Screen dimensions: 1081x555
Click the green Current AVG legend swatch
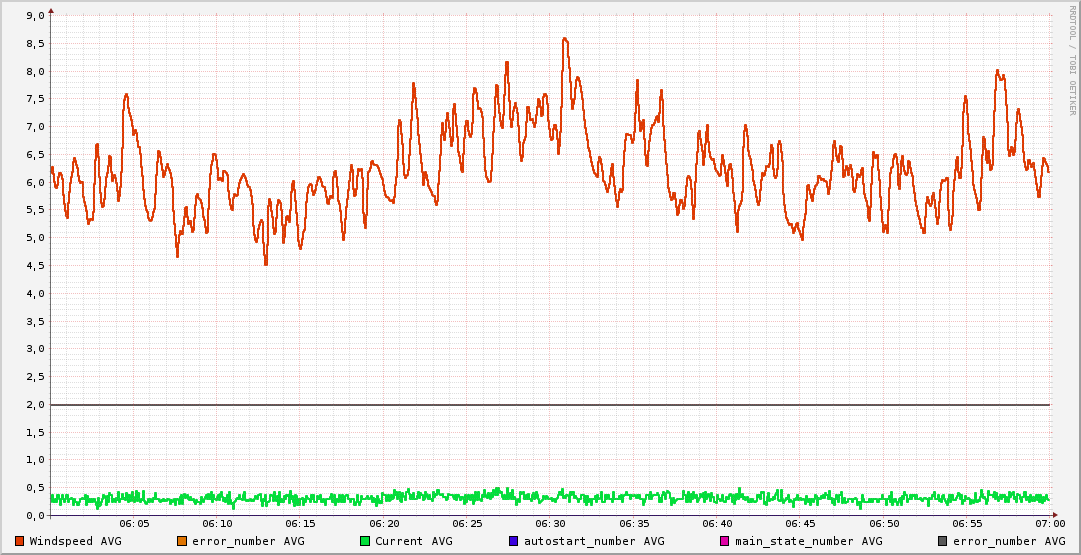coord(365,541)
